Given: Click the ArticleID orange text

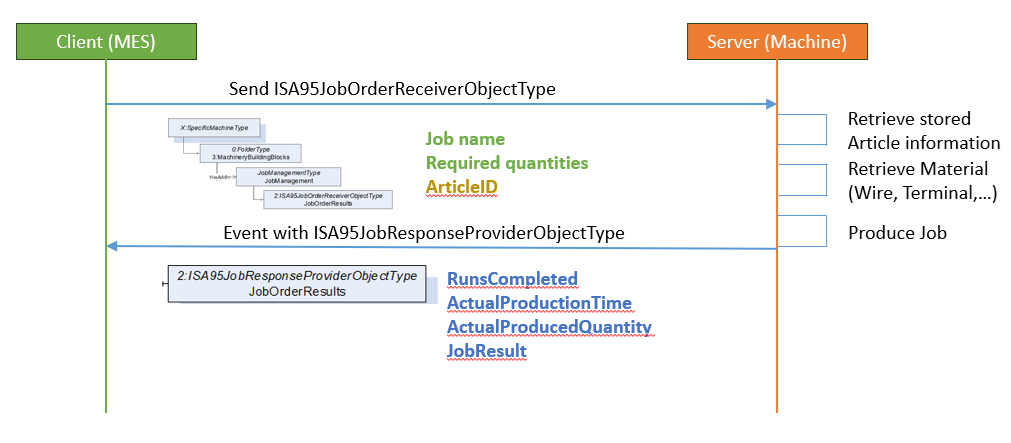Looking at the screenshot, I should tap(462, 187).
